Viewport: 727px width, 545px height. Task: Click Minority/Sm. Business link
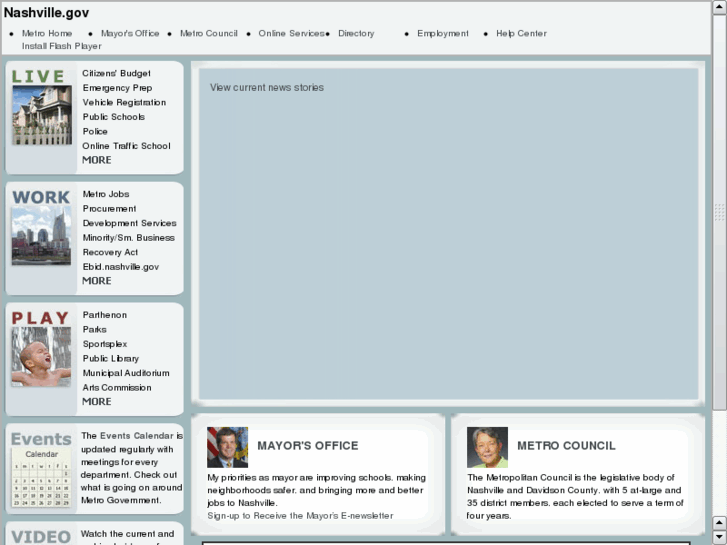pyautogui.click(x=128, y=237)
